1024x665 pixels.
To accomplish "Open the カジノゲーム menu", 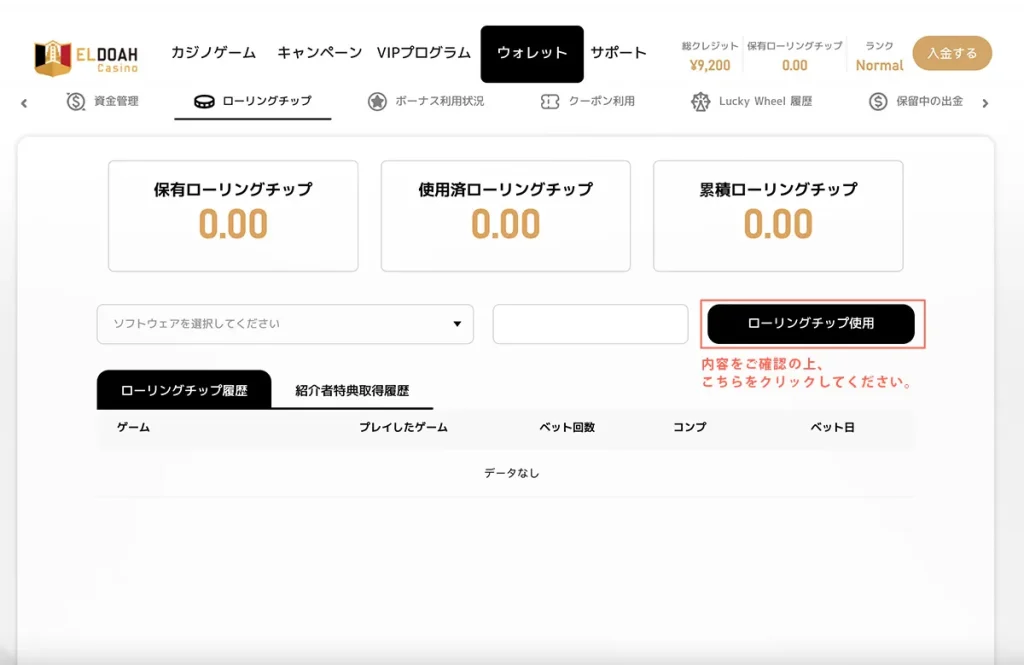I will [x=213, y=53].
